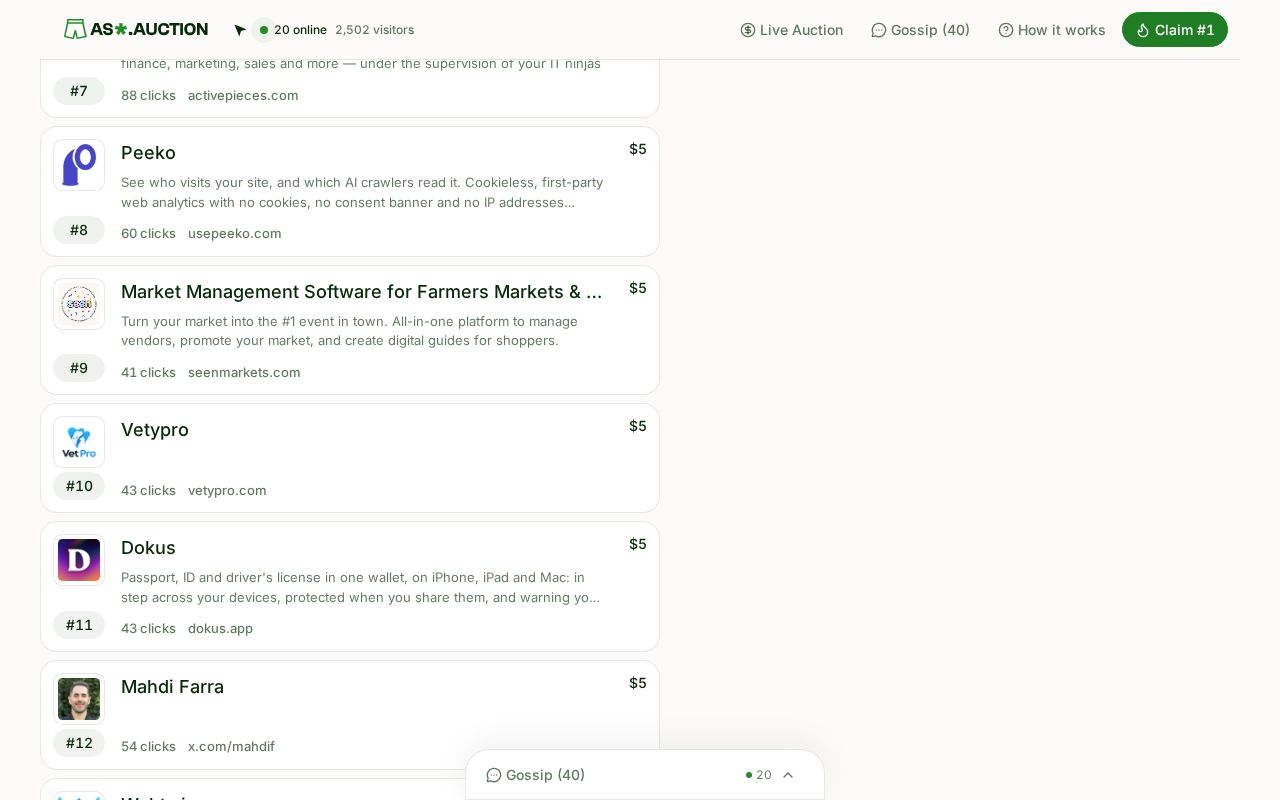This screenshot has width=1280, height=800.
Task: Click the Gossip (40) label in bottom bar
Action: pyautogui.click(x=545, y=775)
